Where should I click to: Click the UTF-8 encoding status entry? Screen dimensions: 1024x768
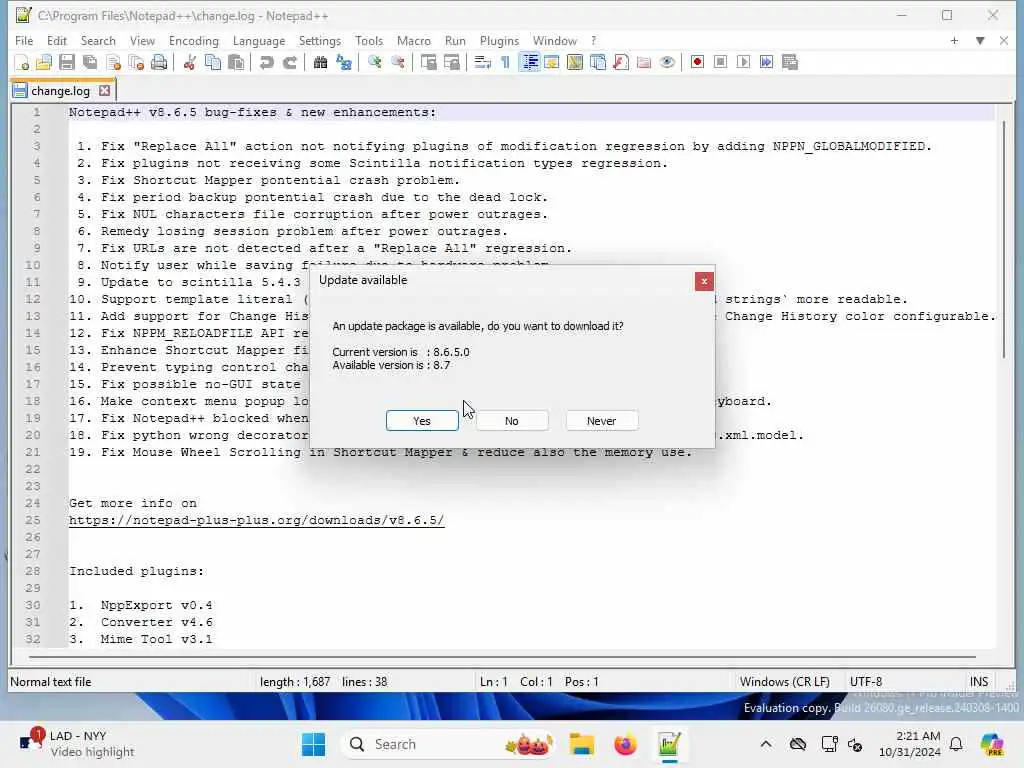(x=866, y=682)
